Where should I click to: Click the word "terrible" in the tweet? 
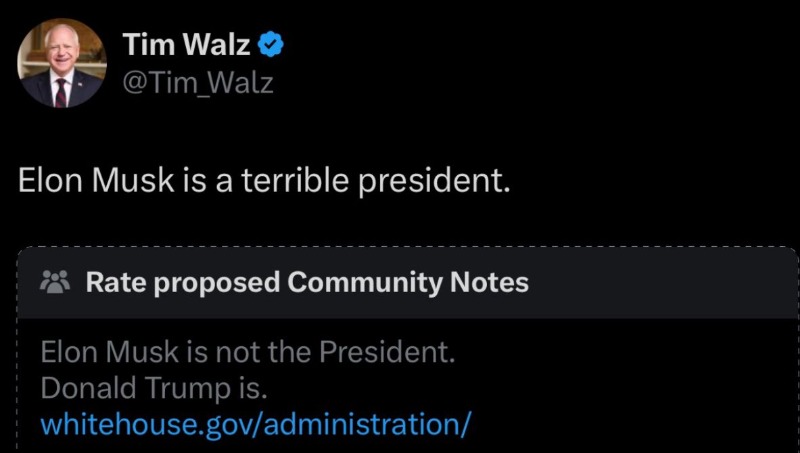294,184
